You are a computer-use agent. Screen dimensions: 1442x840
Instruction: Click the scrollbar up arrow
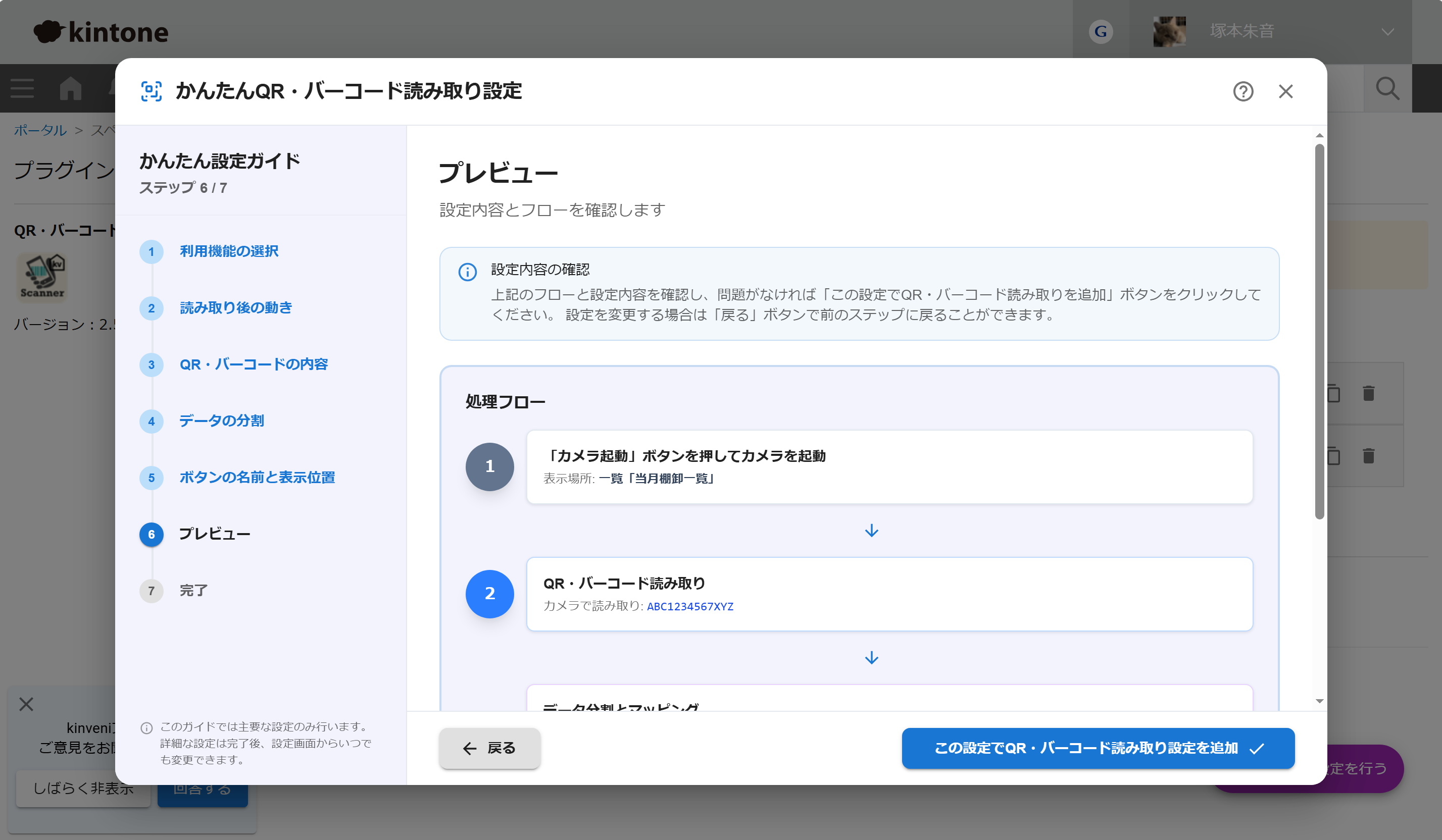(x=1319, y=135)
